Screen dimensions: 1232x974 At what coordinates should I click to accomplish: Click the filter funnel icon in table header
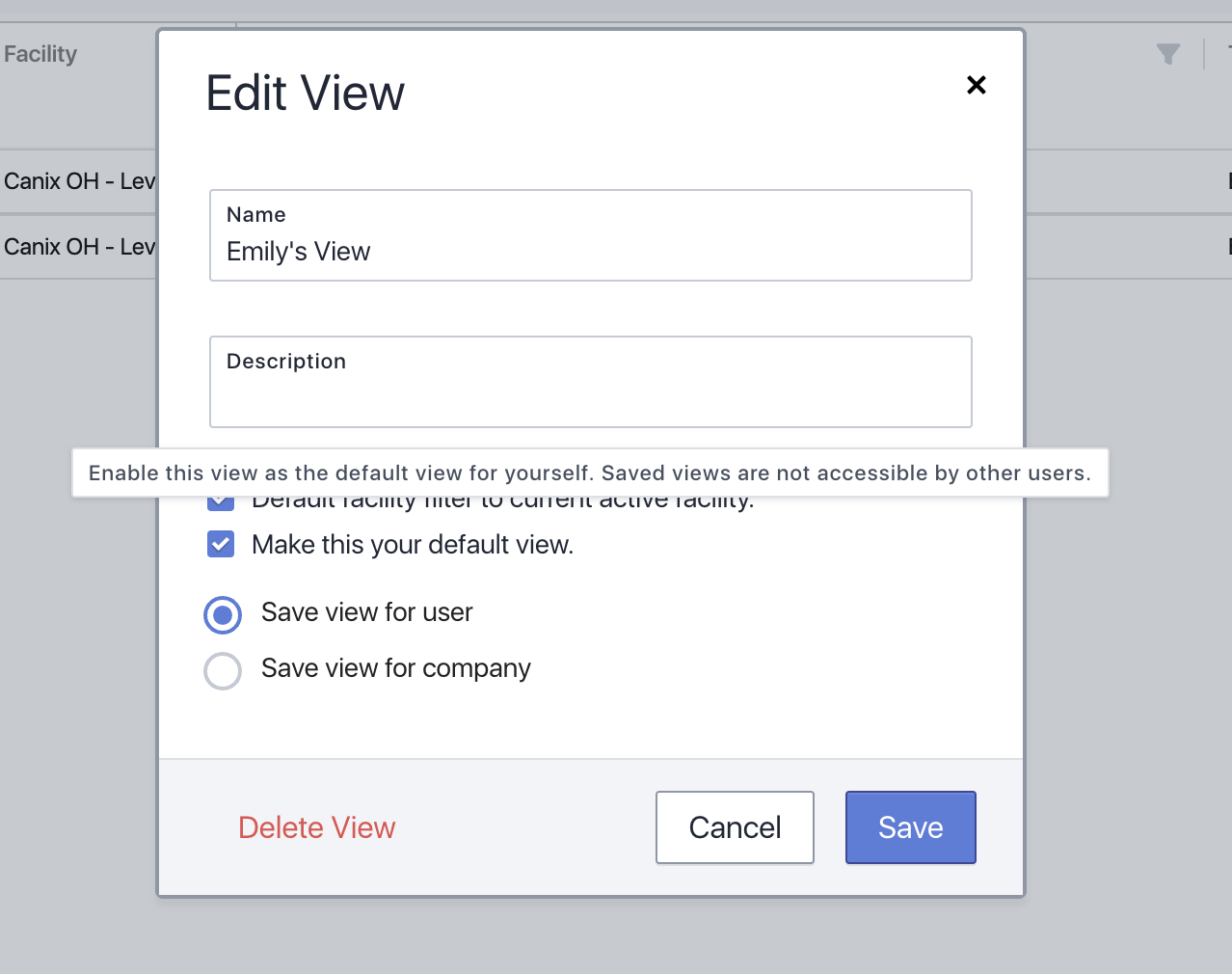1167,54
